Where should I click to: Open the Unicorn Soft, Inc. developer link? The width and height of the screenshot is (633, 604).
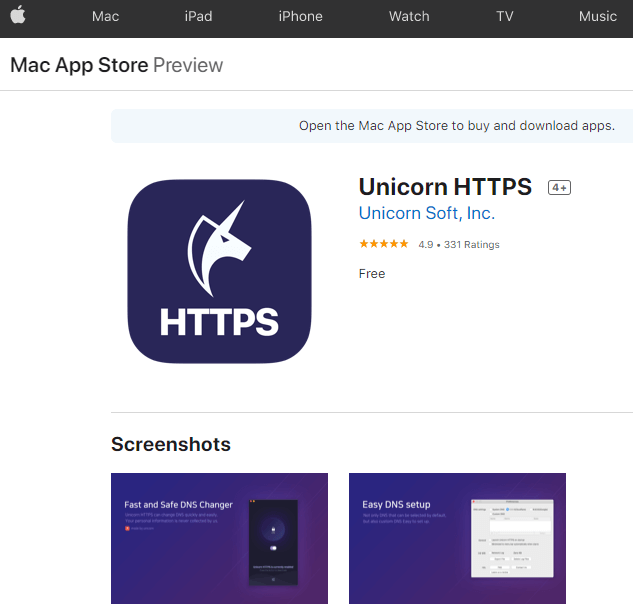coord(427,213)
